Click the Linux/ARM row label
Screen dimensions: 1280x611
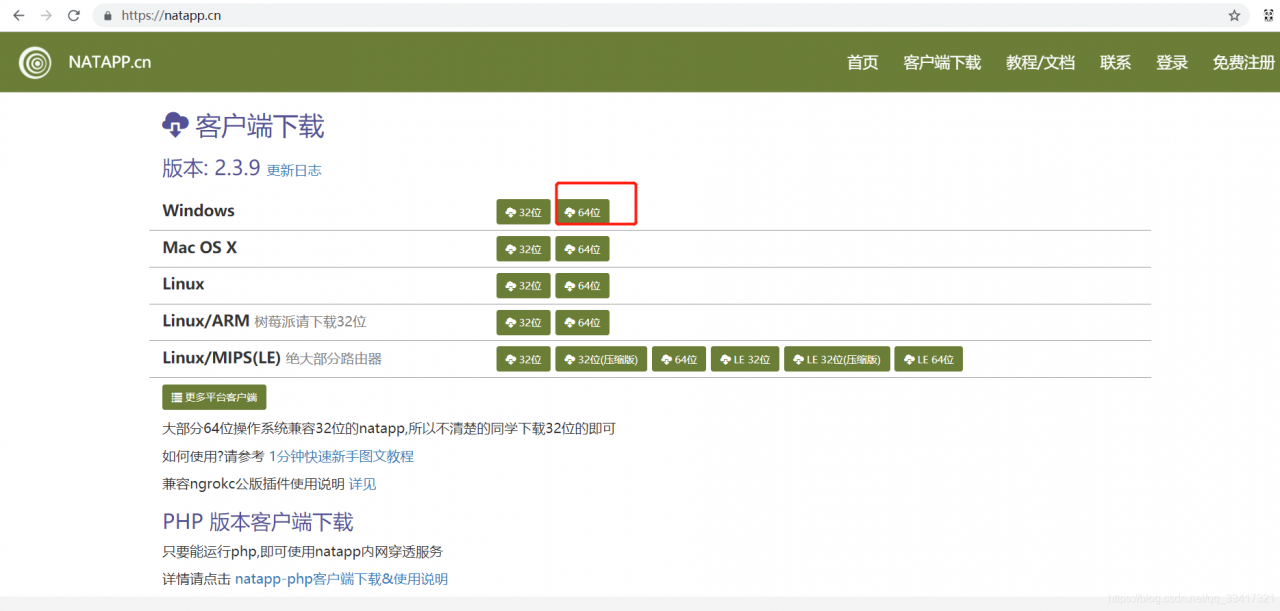point(206,321)
